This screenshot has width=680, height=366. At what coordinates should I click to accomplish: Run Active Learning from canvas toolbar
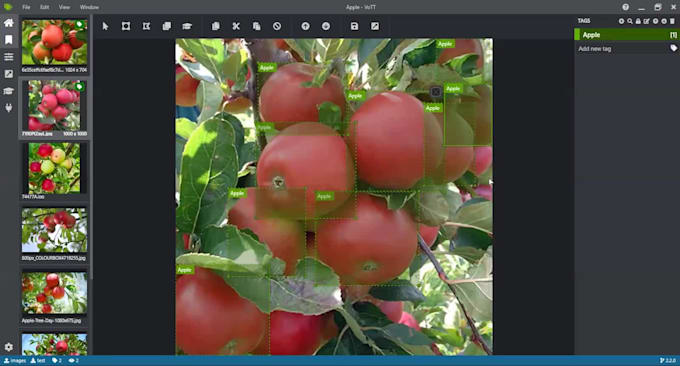[187, 26]
